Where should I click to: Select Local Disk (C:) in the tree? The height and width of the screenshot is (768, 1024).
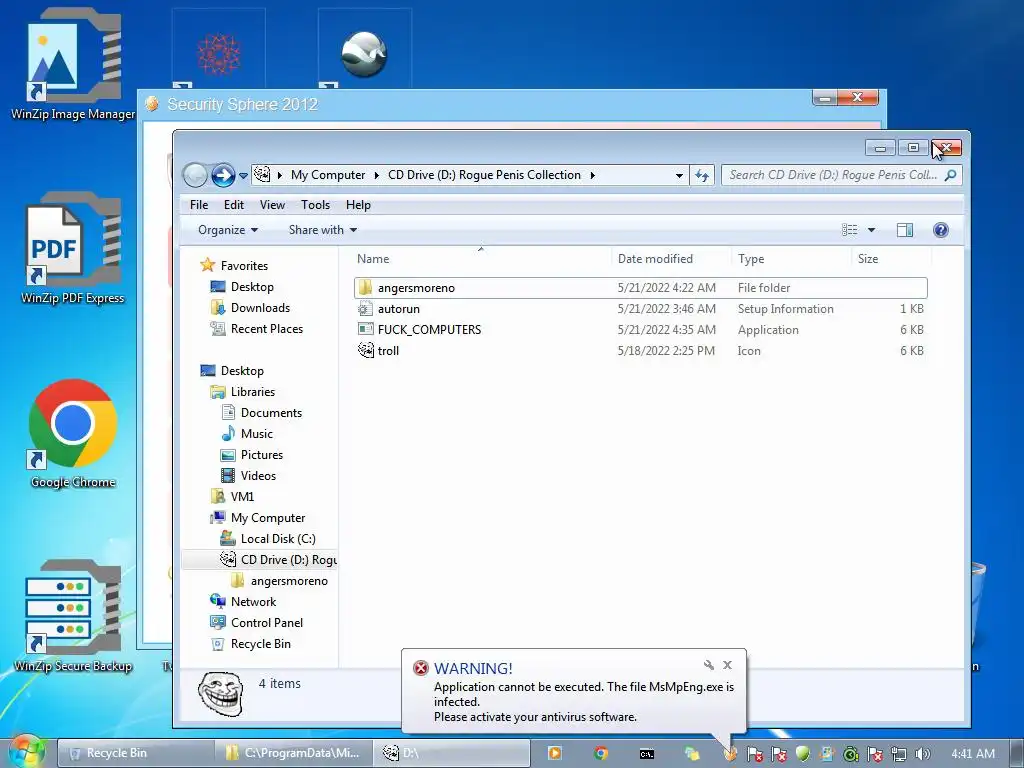point(268,539)
